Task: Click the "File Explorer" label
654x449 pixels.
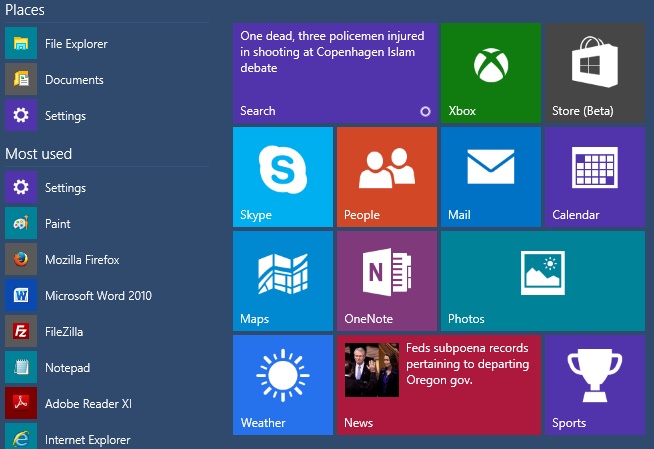Action: [76, 44]
